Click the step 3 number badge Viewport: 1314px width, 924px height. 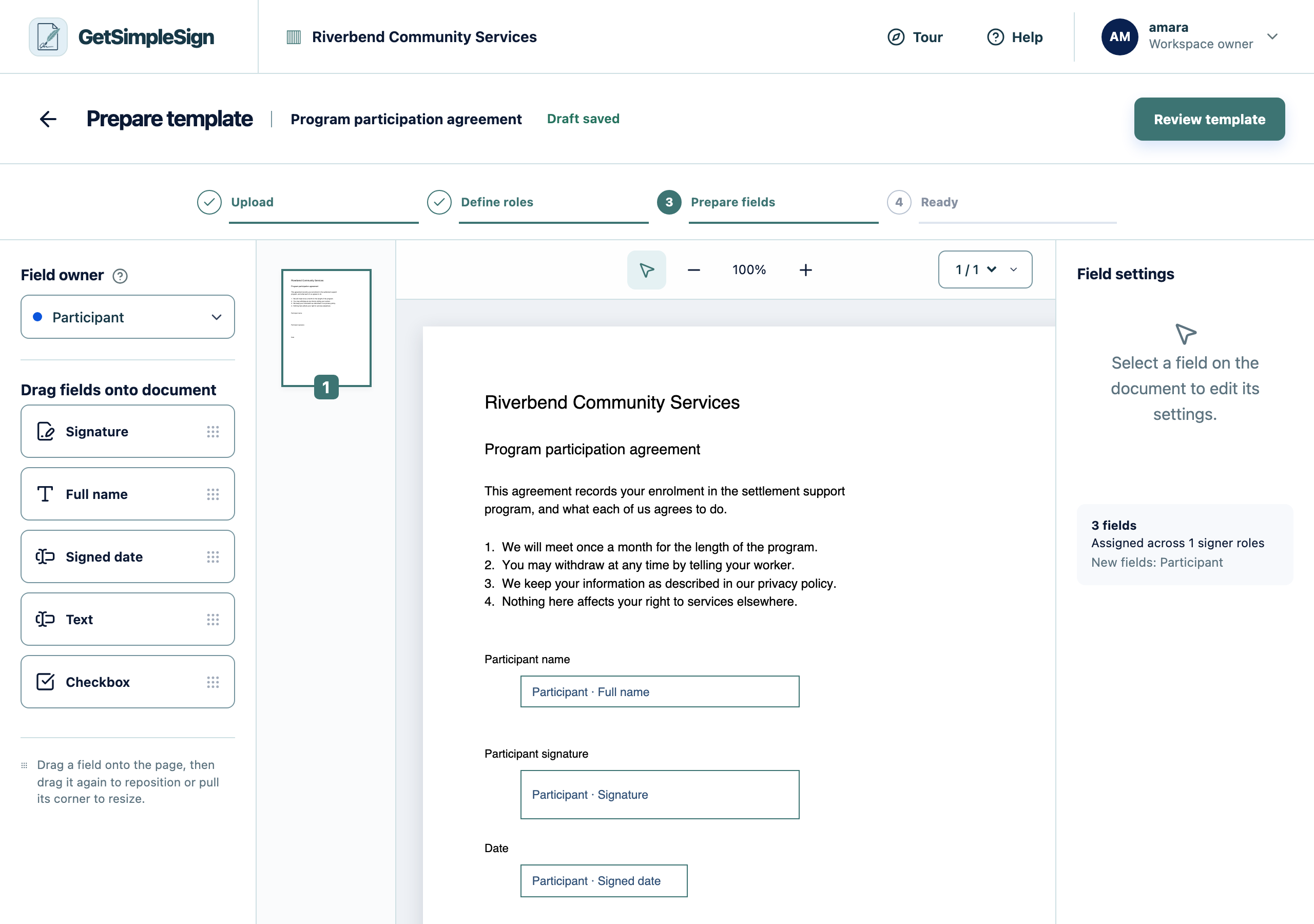click(669, 202)
